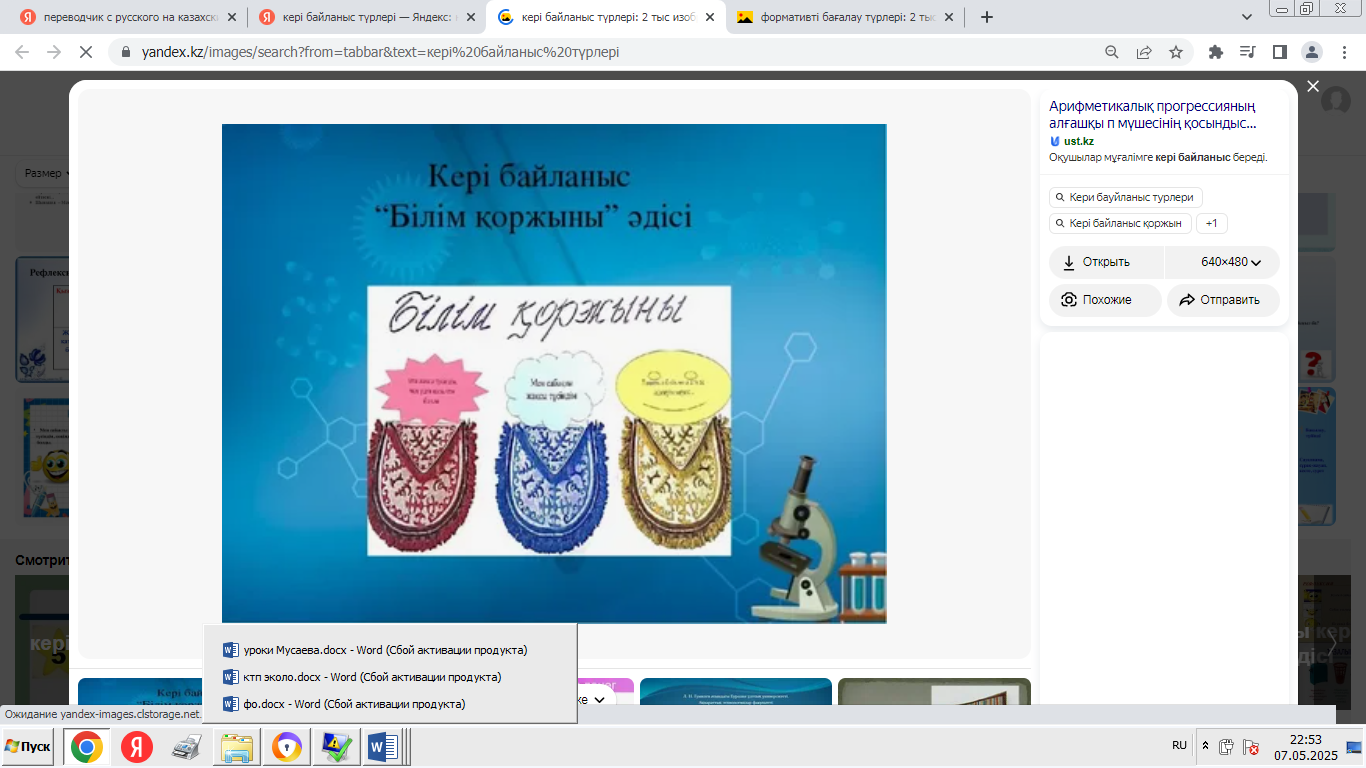Click the Chrome icon in the taskbar
The width and height of the screenshot is (1366, 768).
pyautogui.click(x=86, y=747)
